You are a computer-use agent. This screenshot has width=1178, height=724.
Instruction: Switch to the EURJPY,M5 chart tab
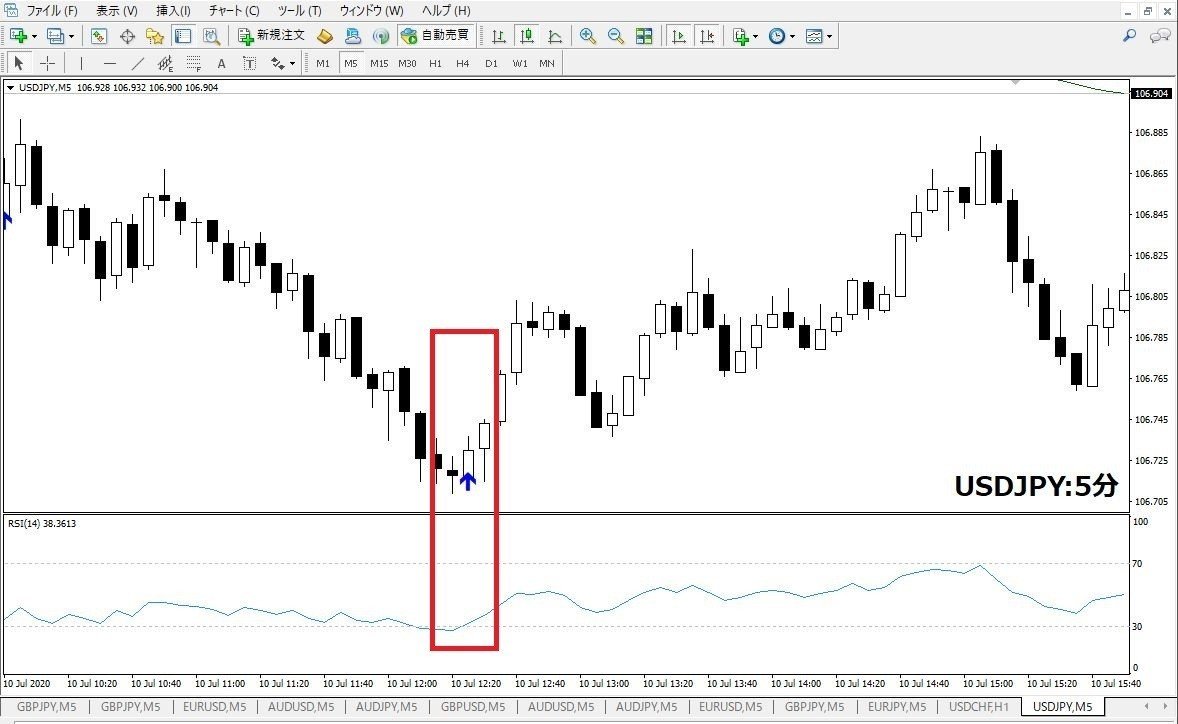pos(897,707)
